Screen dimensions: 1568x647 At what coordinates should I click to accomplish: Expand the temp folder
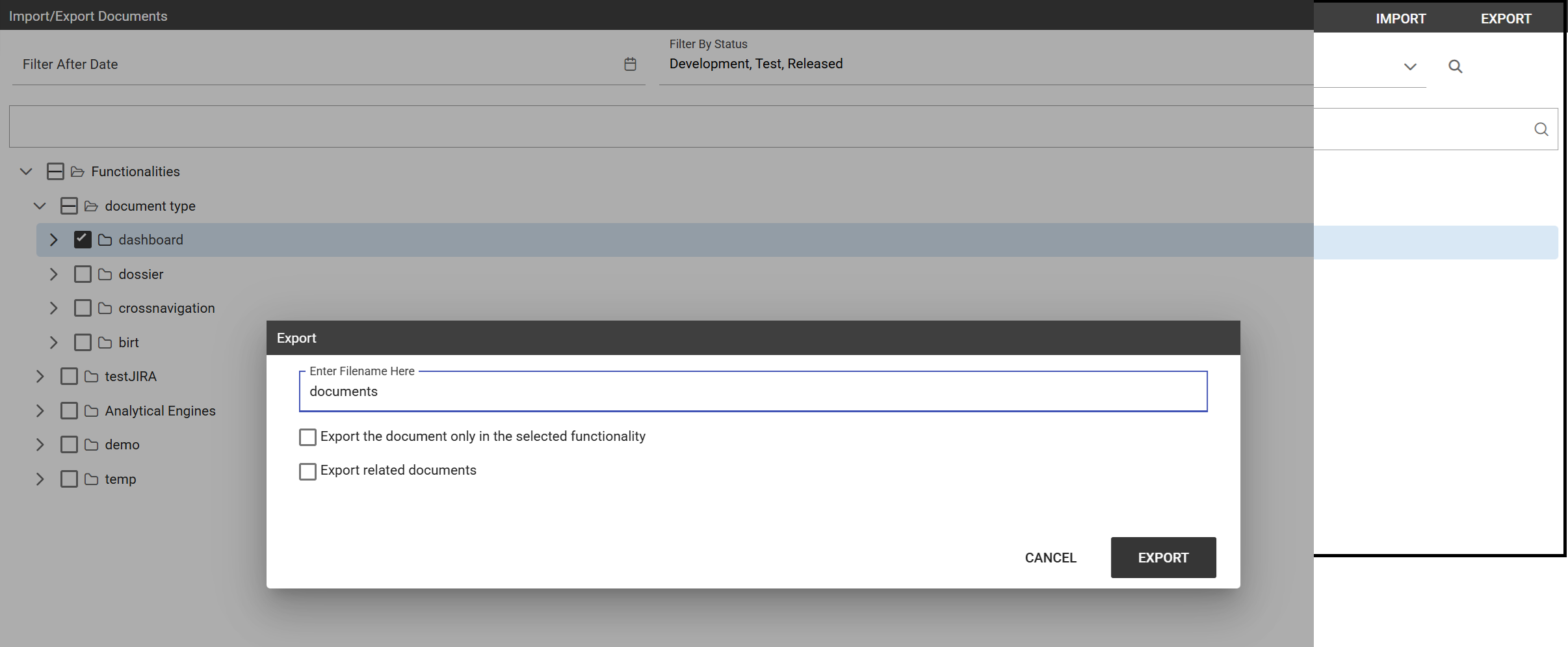(40, 479)
